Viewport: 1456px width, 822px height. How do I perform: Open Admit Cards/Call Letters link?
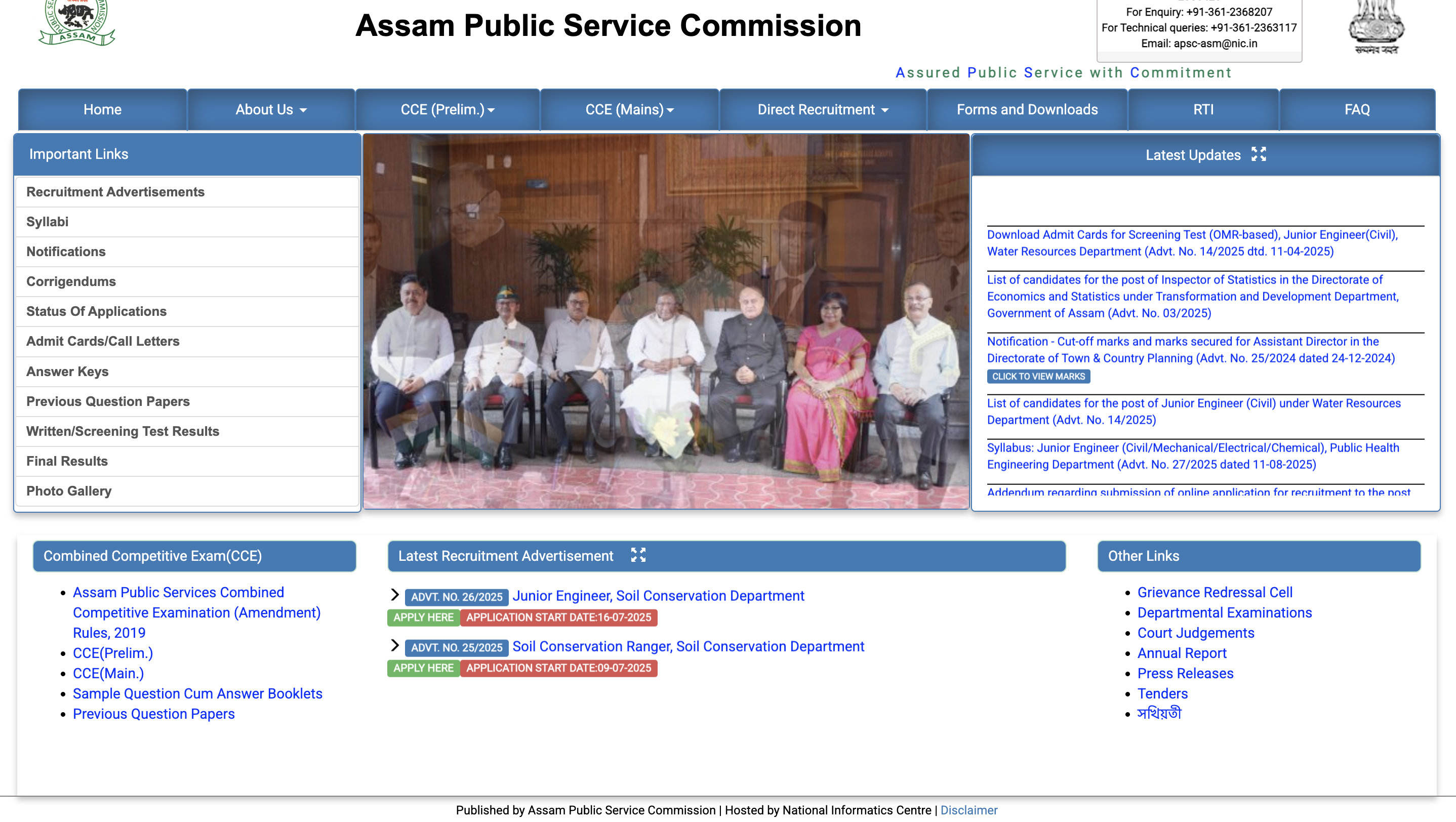103,341
